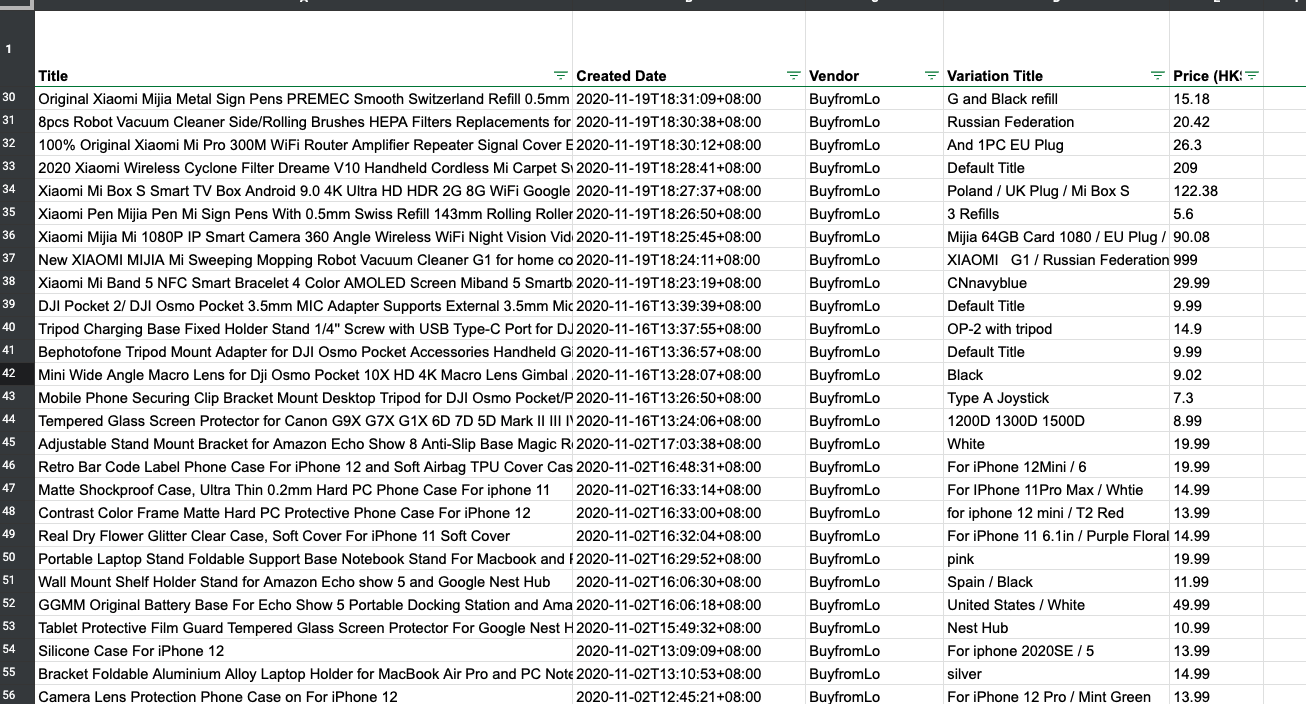The image size is (1306, 704).
Task: Click the 1200D 1300D 1500D variation cell
Action: [x=1056, y=421]
